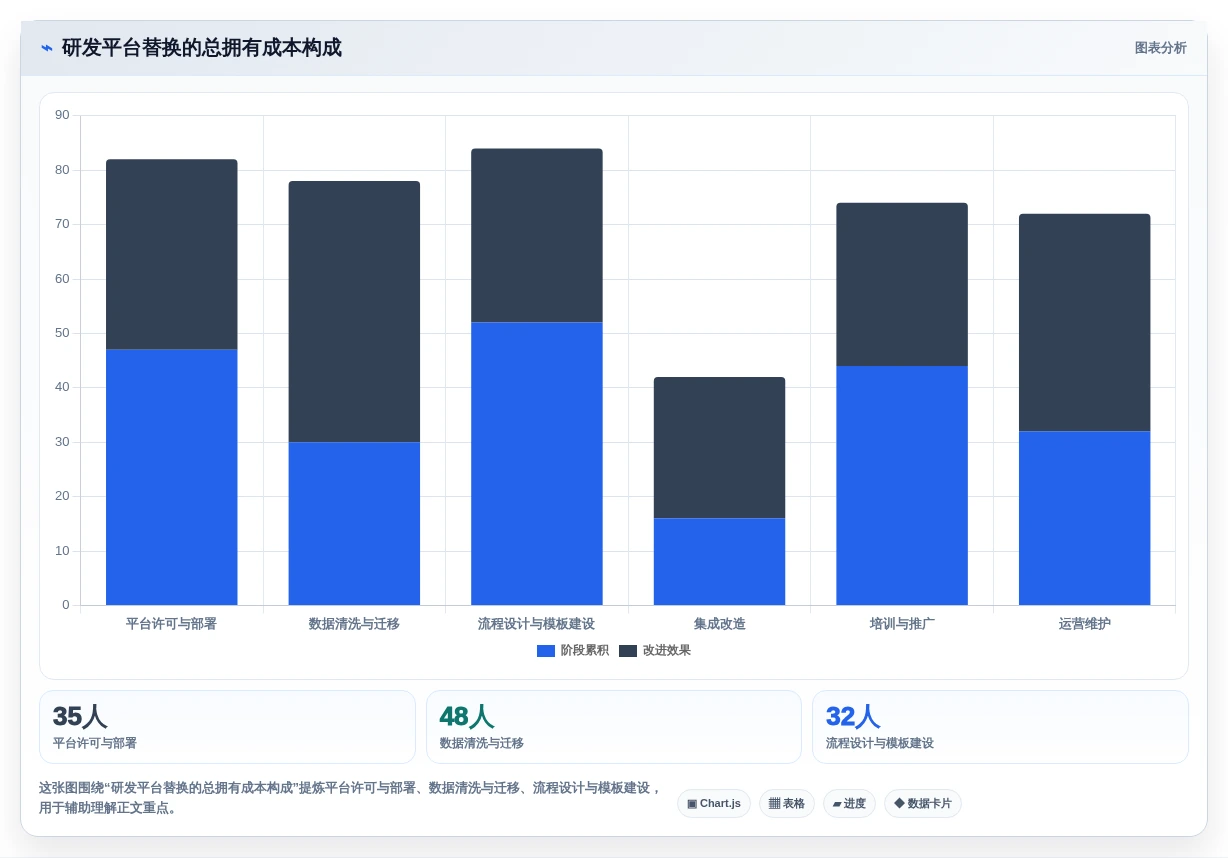Click the blue bar segment for 运营维护
This screenshot has width=1228, height=858.
1084,518
